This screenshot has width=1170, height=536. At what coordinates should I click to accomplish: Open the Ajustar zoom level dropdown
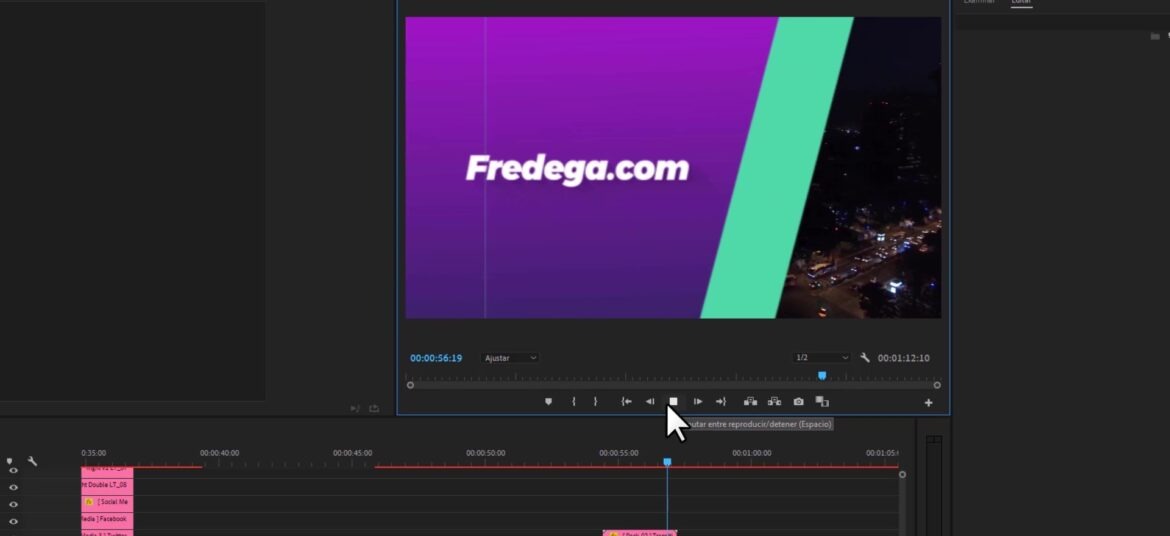click(510, 358)
